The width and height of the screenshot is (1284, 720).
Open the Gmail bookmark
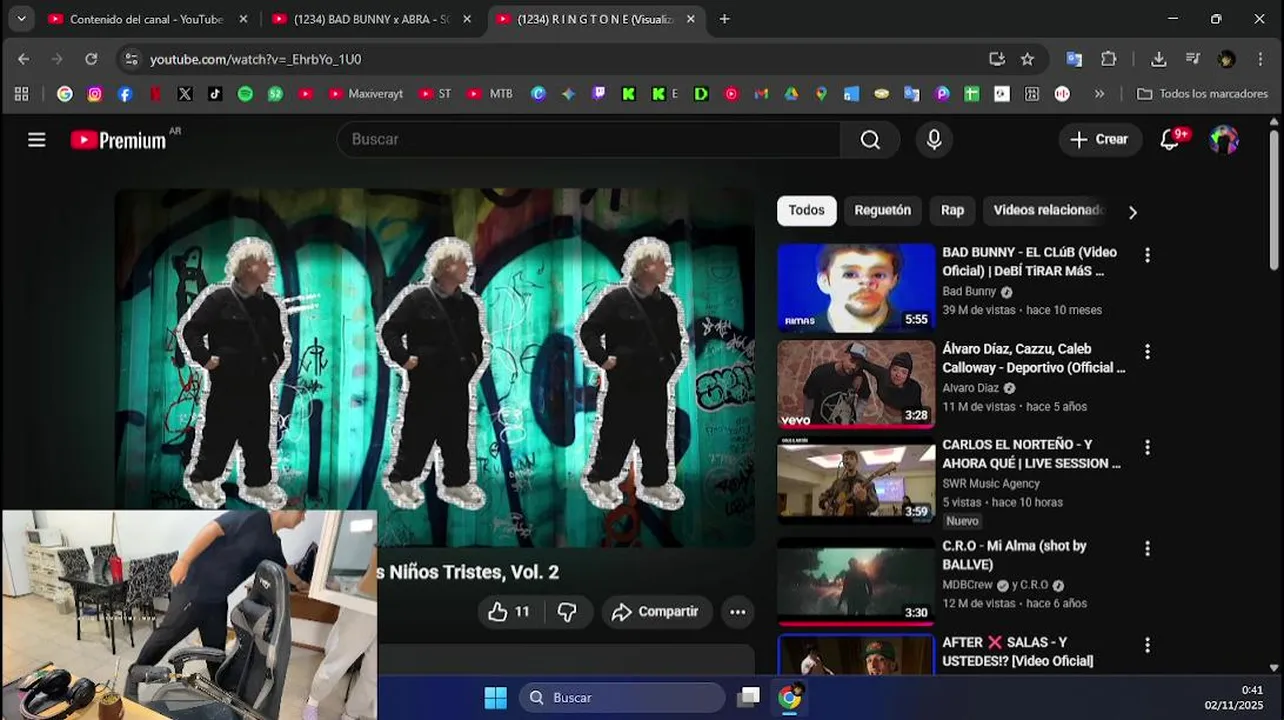(x=761, y=94)
